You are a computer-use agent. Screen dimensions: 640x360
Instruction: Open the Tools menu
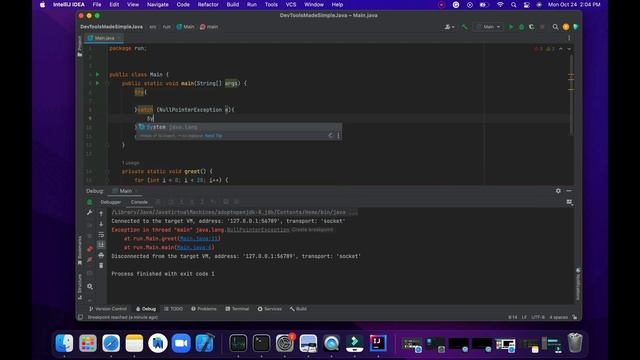[x=271, y=4]
